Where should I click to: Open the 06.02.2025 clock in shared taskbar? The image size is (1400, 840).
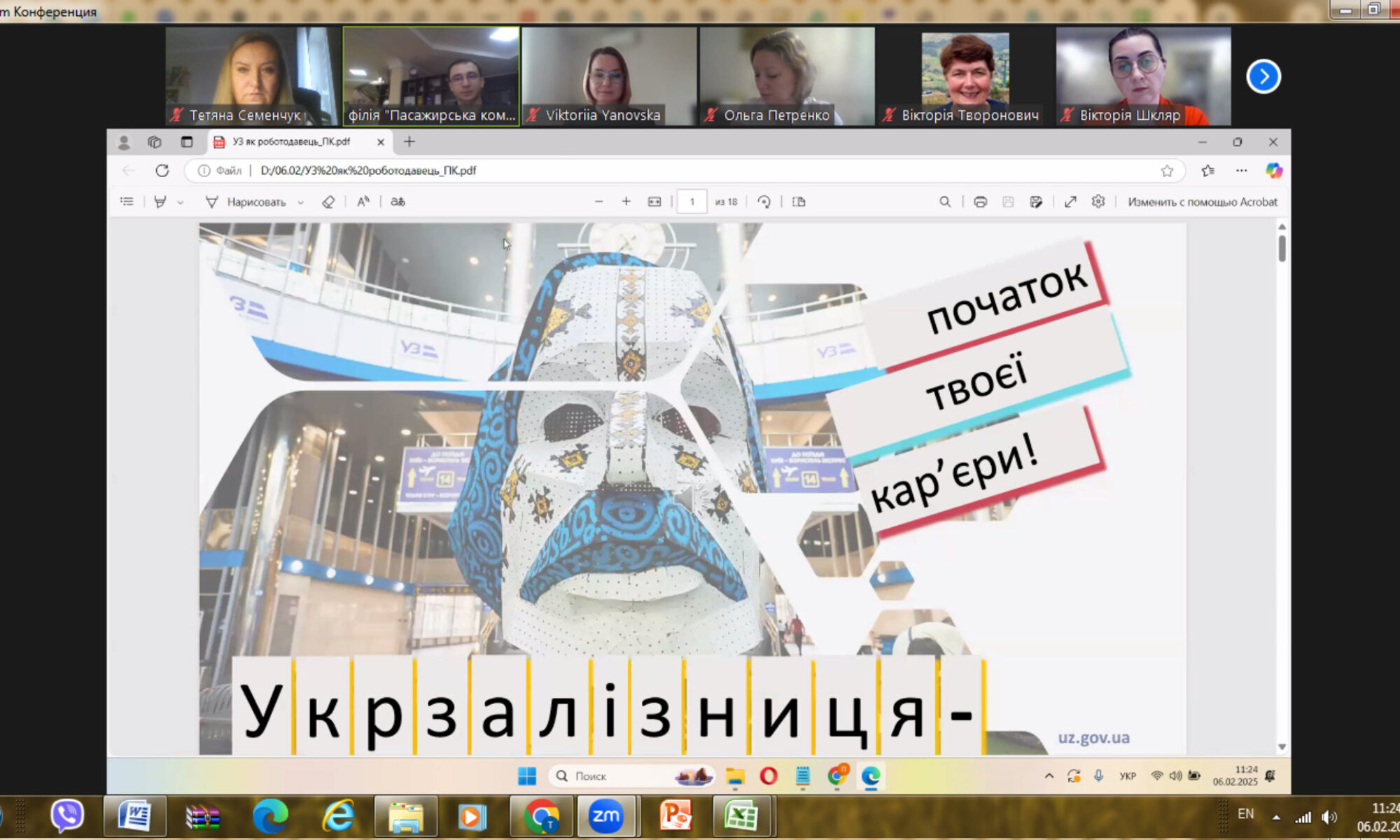(1235, 776)
